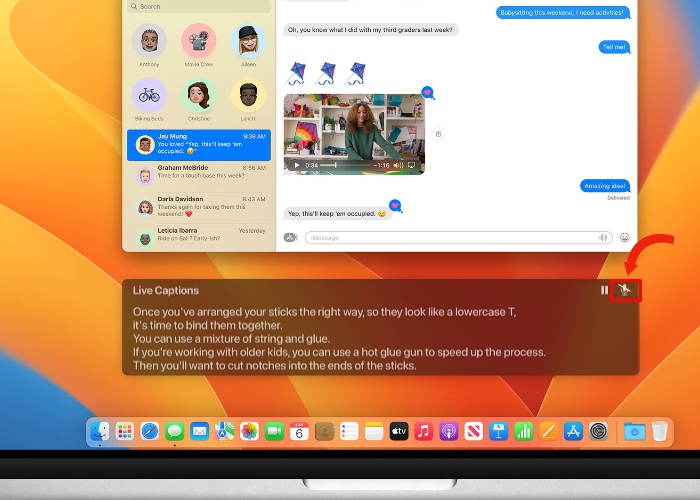Viewport: 700px width, 500px height.
Task: Toggle the Live Captions microphone button
Action: (x=626, y=290)
